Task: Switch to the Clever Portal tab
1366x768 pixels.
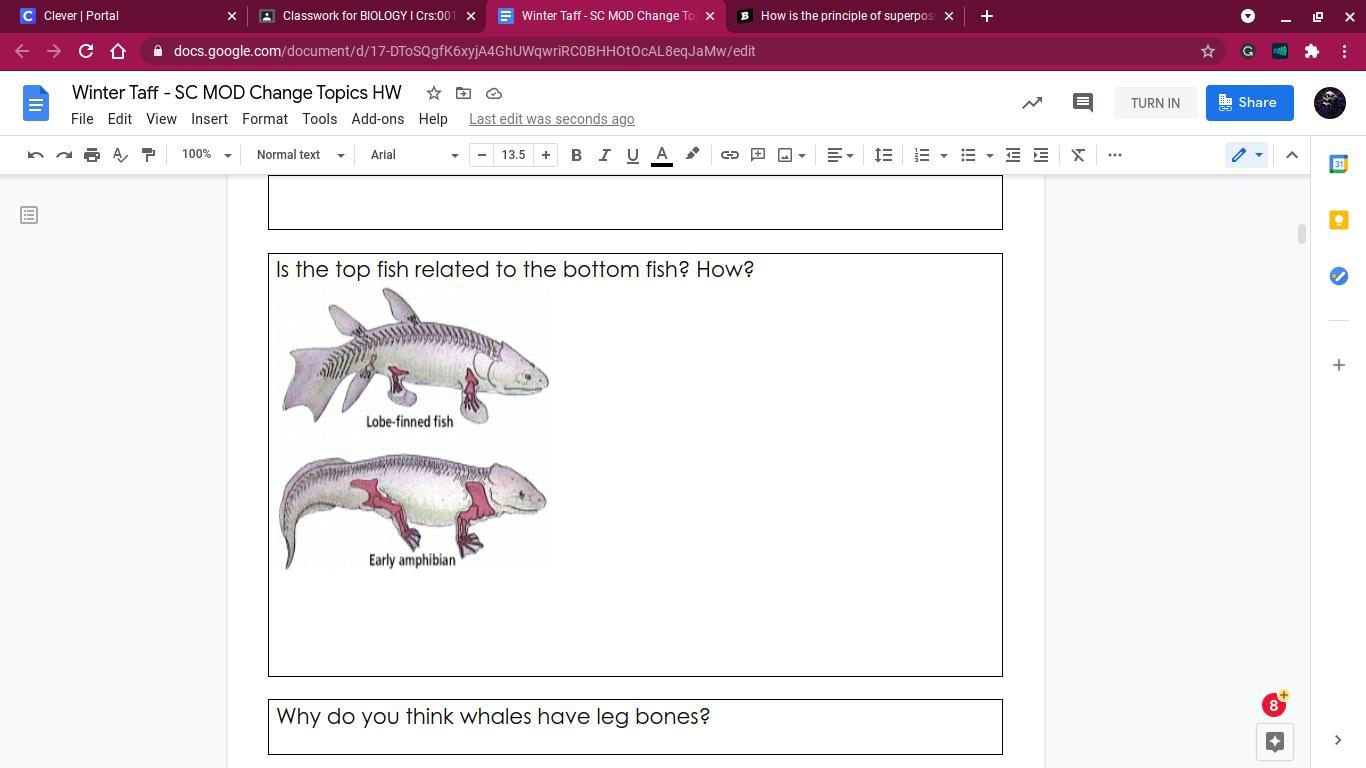Action: pyautogui.click(x=120, y=16)
